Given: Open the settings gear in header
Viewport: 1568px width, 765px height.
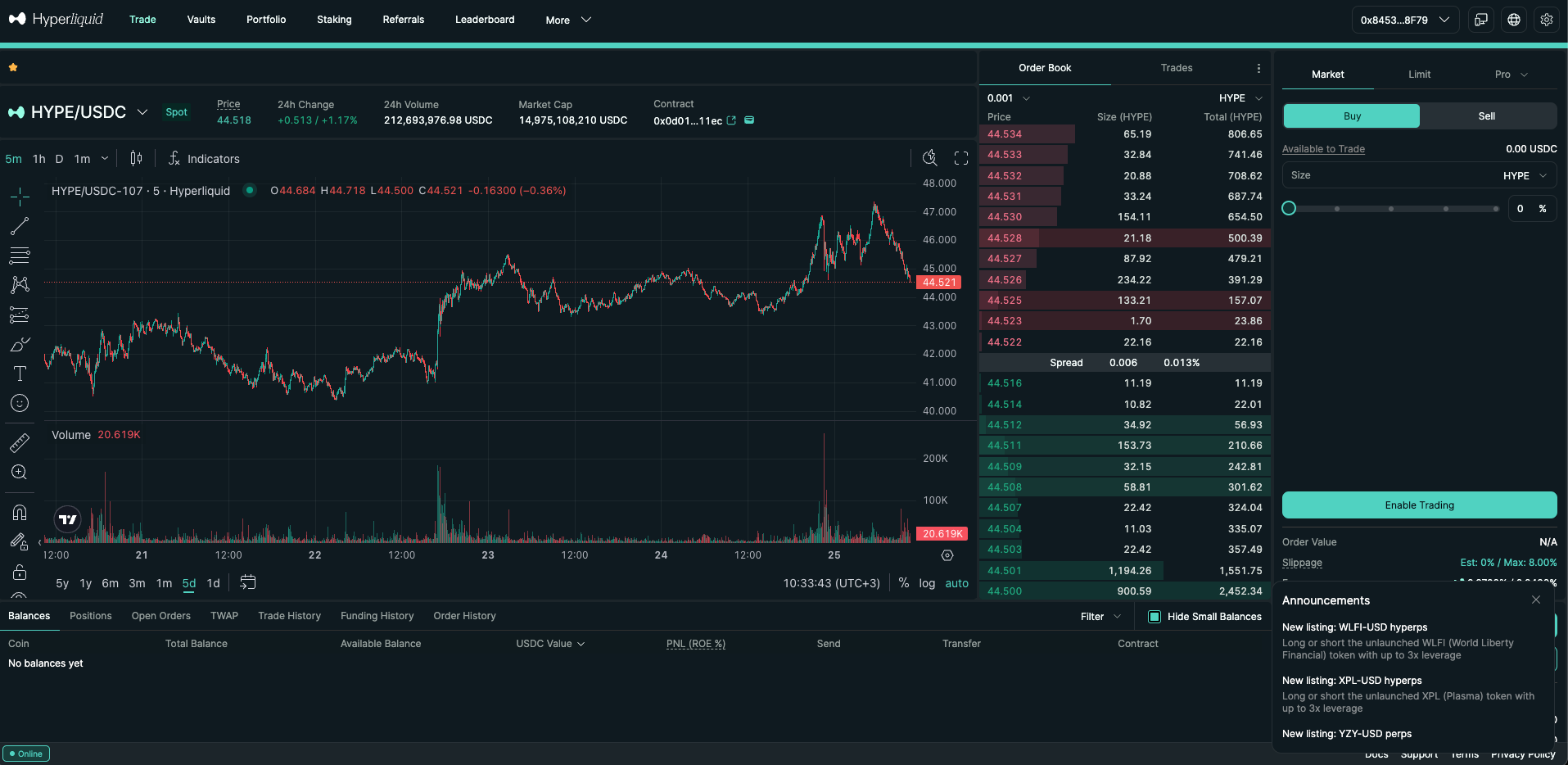Looking at the screenshot, I should point(1547,20).
